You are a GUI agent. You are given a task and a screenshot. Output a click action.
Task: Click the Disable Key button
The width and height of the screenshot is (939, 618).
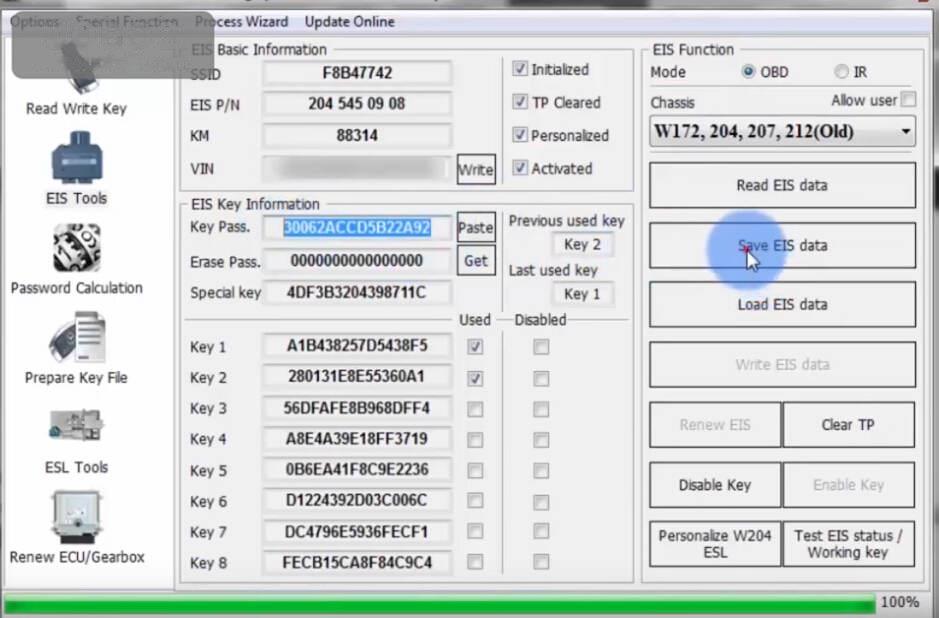(x=715, y=484)
